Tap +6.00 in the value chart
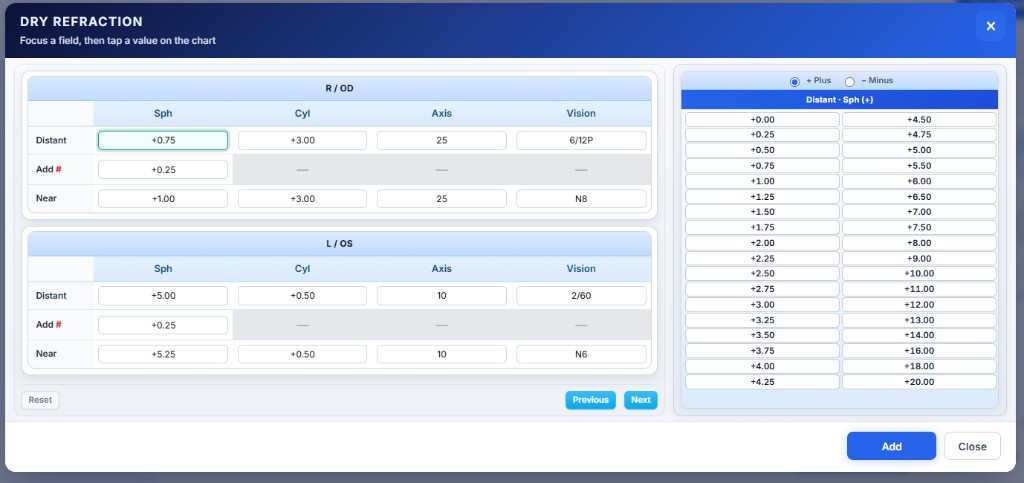The height and width of the screenshot is (483, 1024). coord(919,181)
